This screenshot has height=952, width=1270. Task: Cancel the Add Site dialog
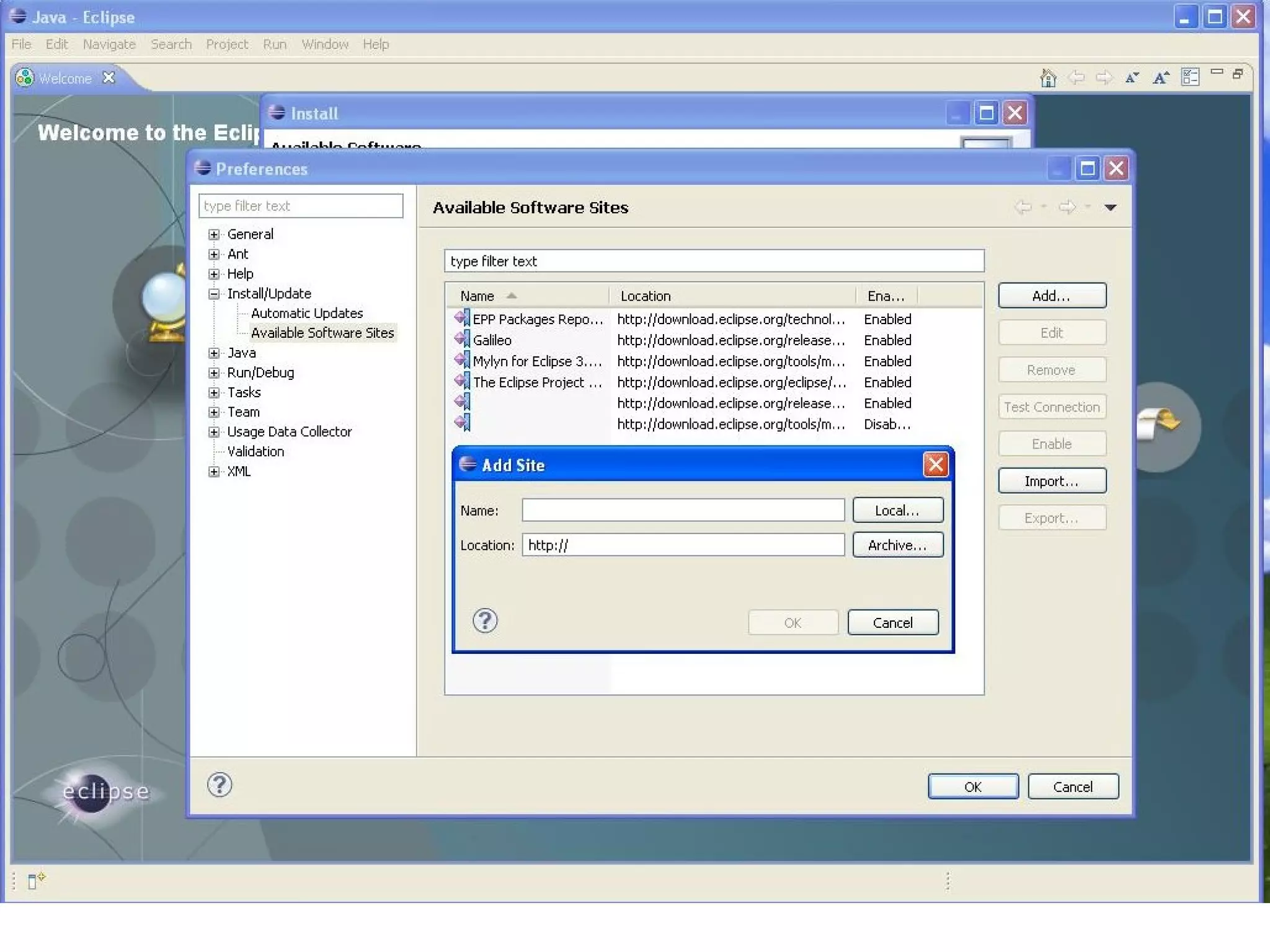[x=892, y=622]
